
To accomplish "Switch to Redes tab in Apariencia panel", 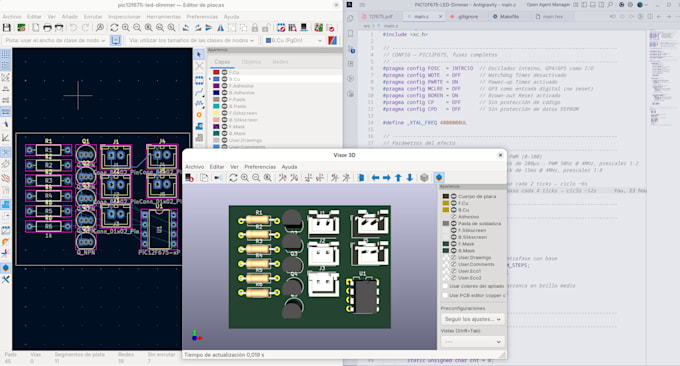I will (280, 62).
